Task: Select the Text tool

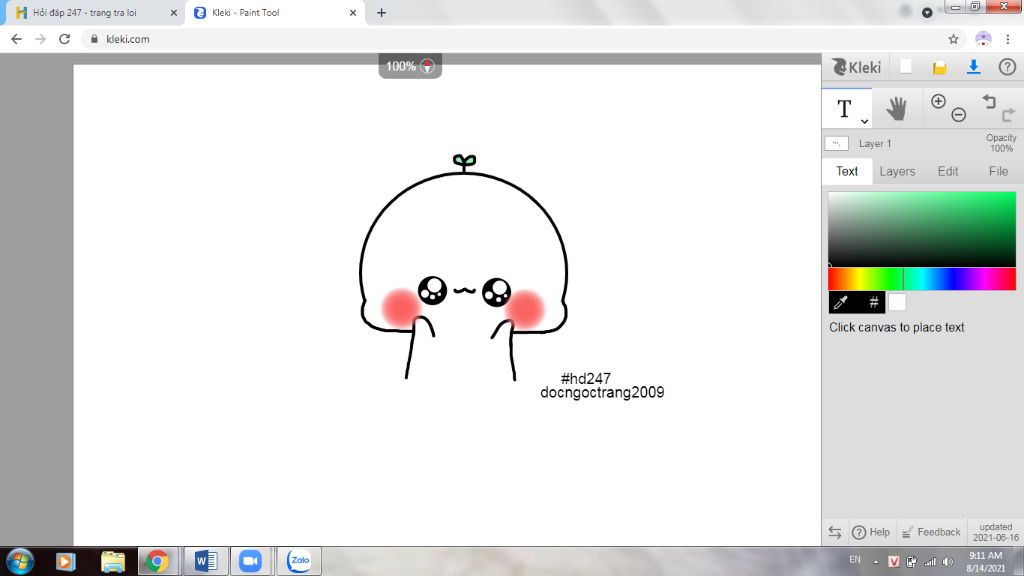Action: pyautogui.click(x=844, y=108)
